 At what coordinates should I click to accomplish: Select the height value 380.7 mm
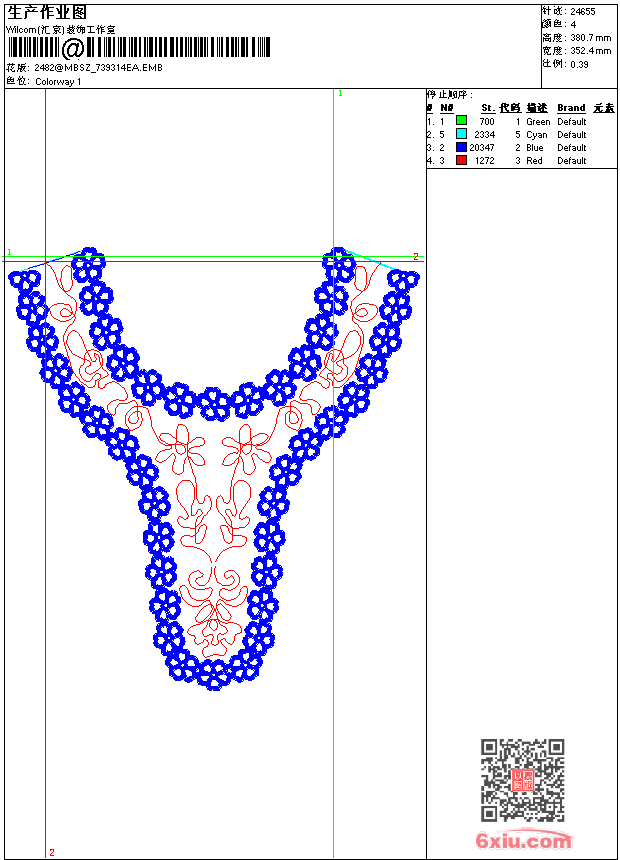point(589,37)
